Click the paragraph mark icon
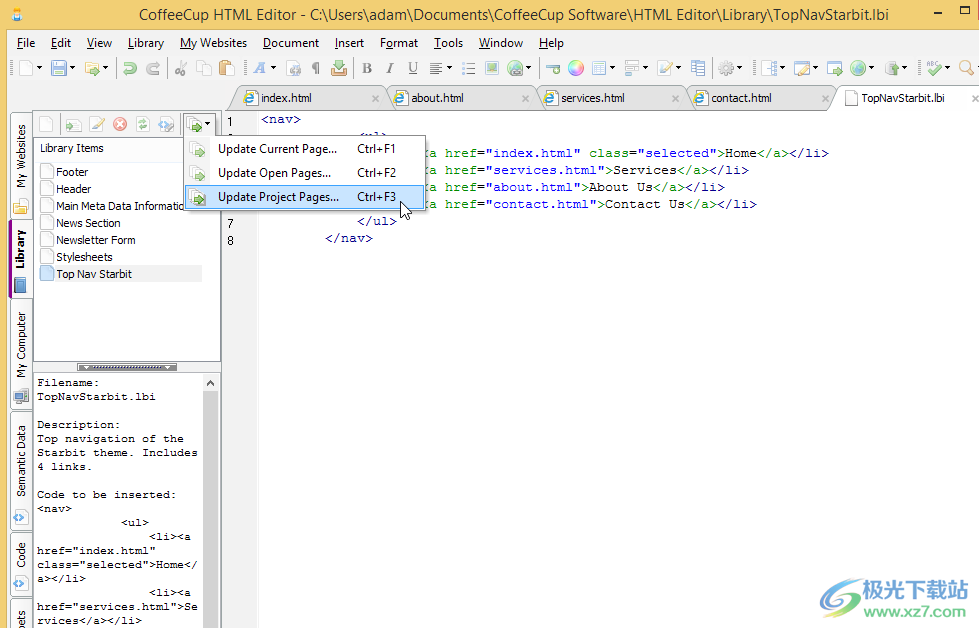This screenshot has width=979, height=628. pos(316,68)
